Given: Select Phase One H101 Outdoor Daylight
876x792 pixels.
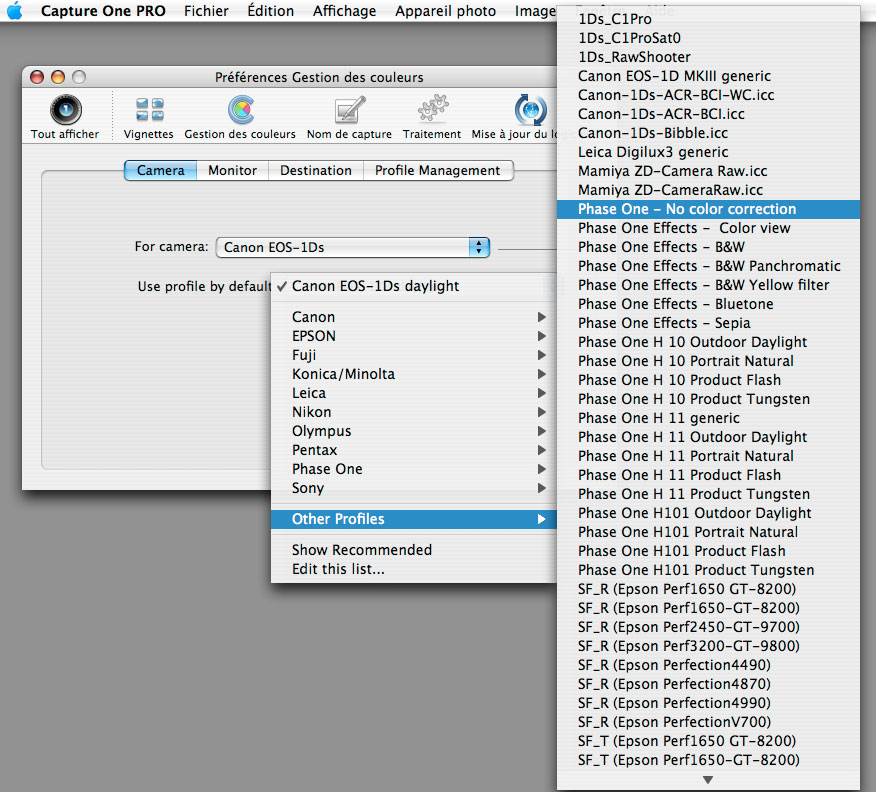Looking at the screenshot, I should pyautogui.click(x=708, y=513).
